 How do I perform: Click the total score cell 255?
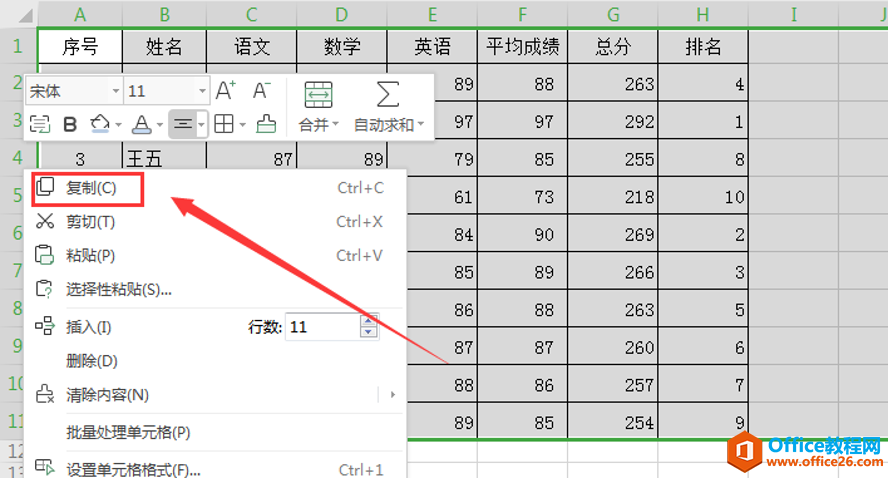(x=613, y=158)
